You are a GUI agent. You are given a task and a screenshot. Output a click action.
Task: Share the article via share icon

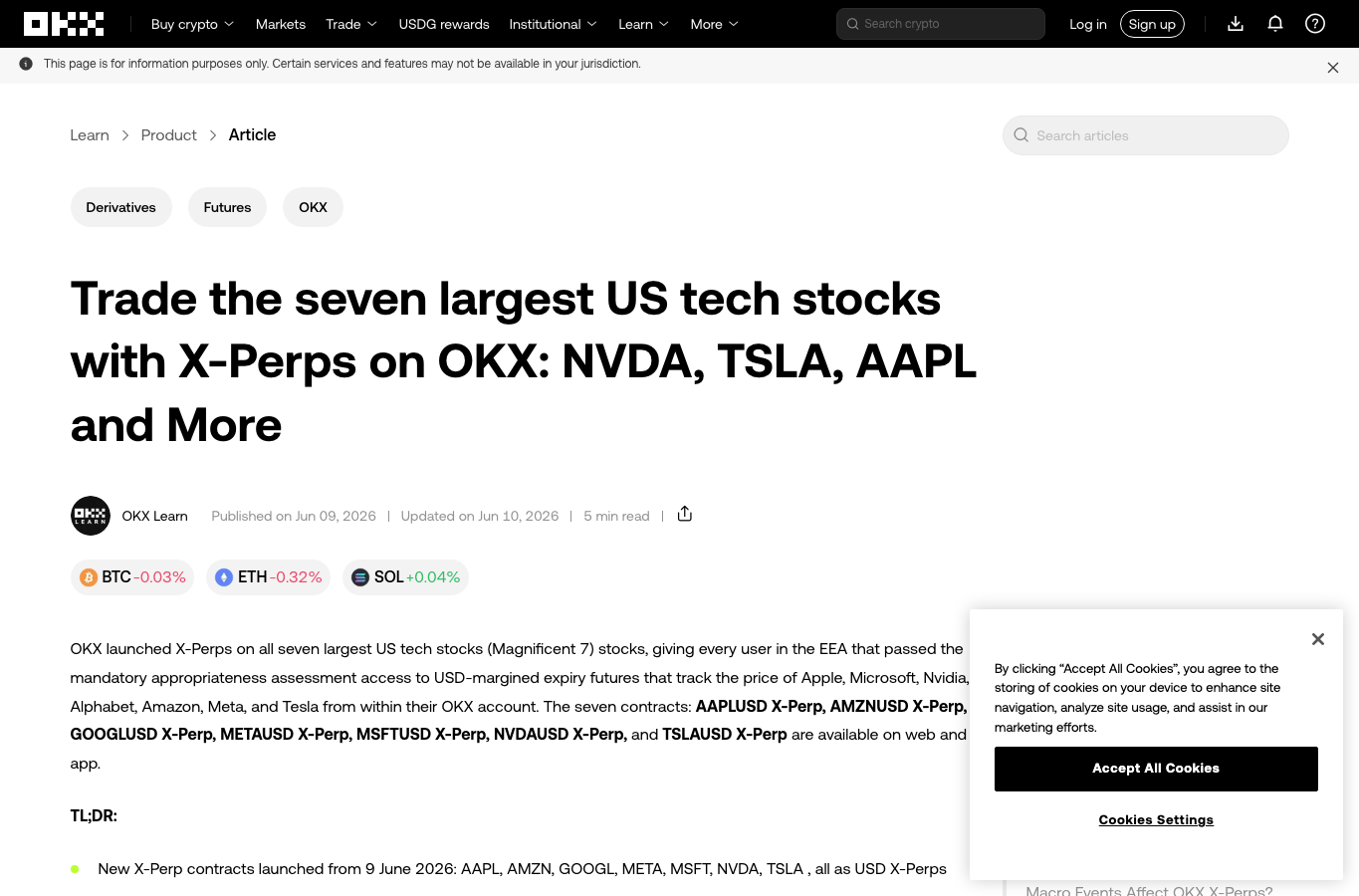(x=685, y=514)
